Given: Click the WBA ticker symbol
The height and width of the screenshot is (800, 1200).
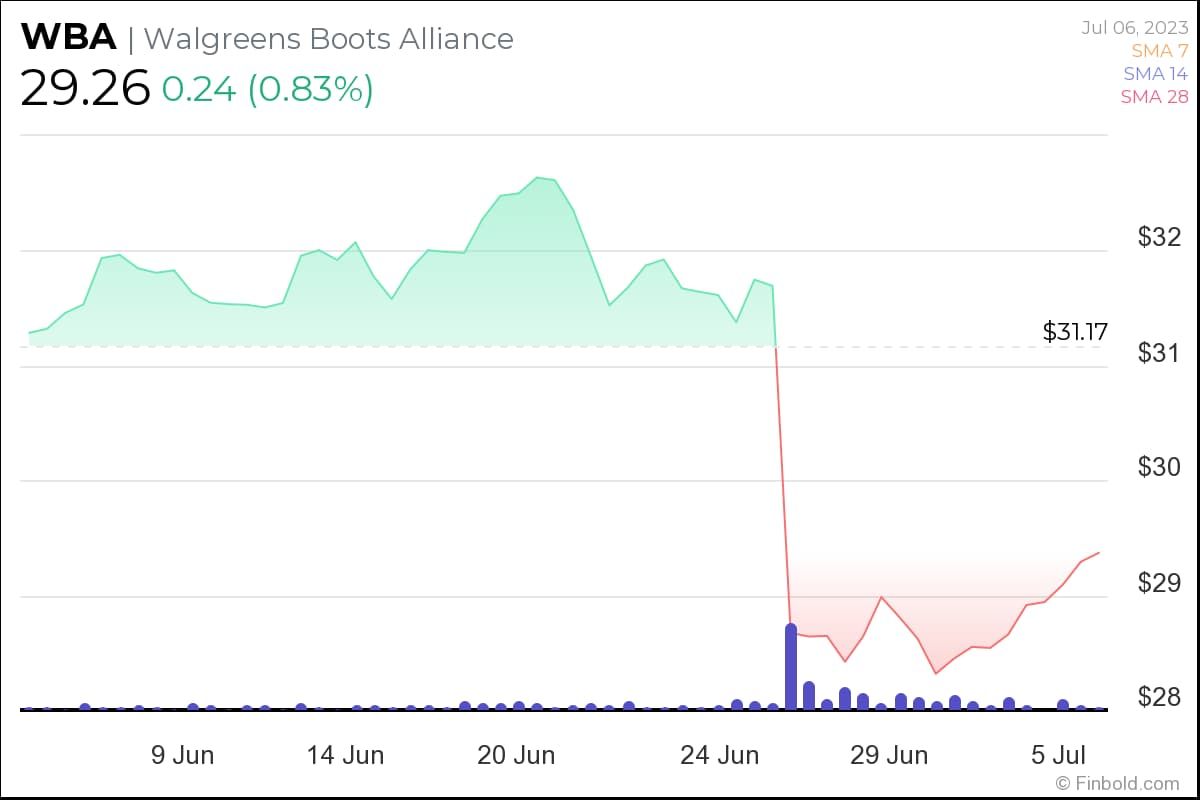Looking at the screenshot, I should (x=68, y=38).
